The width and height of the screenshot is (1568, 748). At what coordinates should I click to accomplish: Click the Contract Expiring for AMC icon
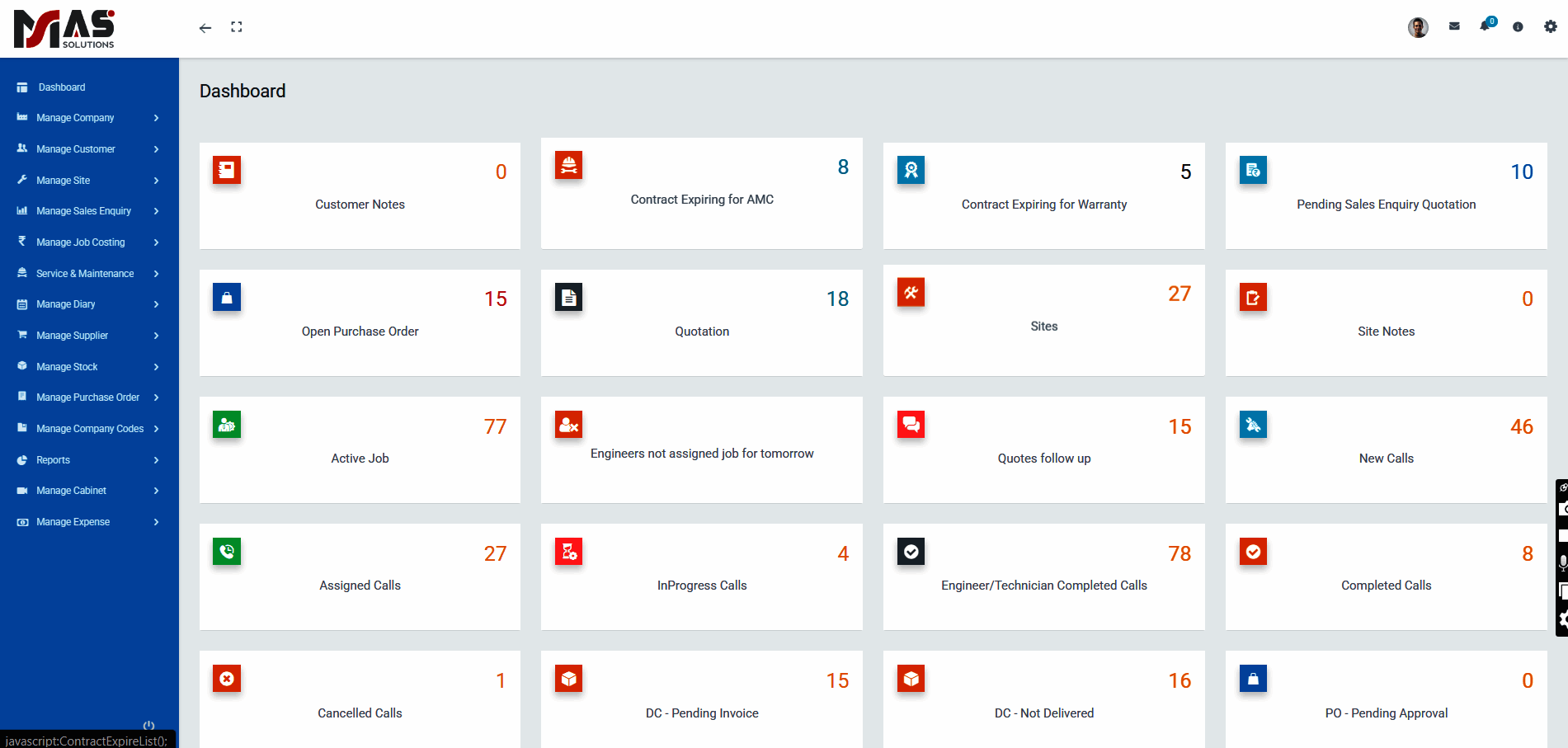click(x=569, y=166)
